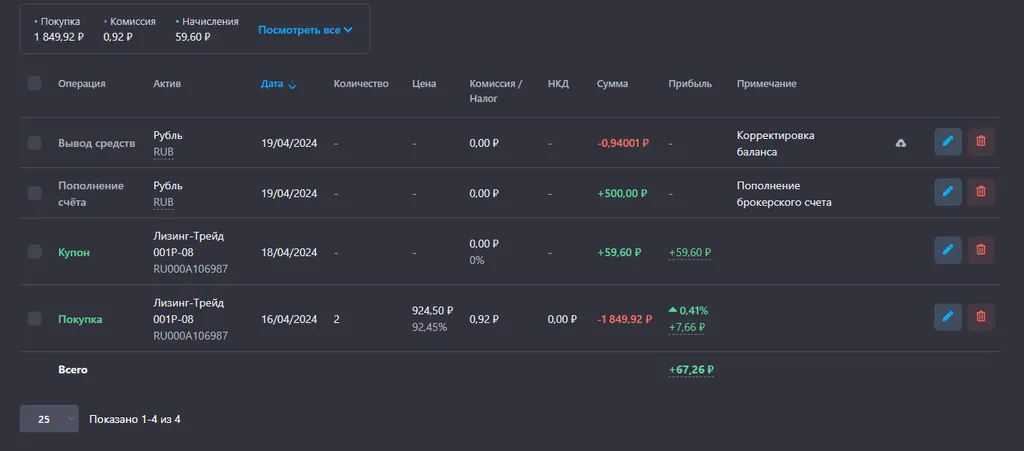The width and height of the screenshot is (1024, 451).
Task: Click the total profit +67,26 ₽ value
Action: (691, 369)
